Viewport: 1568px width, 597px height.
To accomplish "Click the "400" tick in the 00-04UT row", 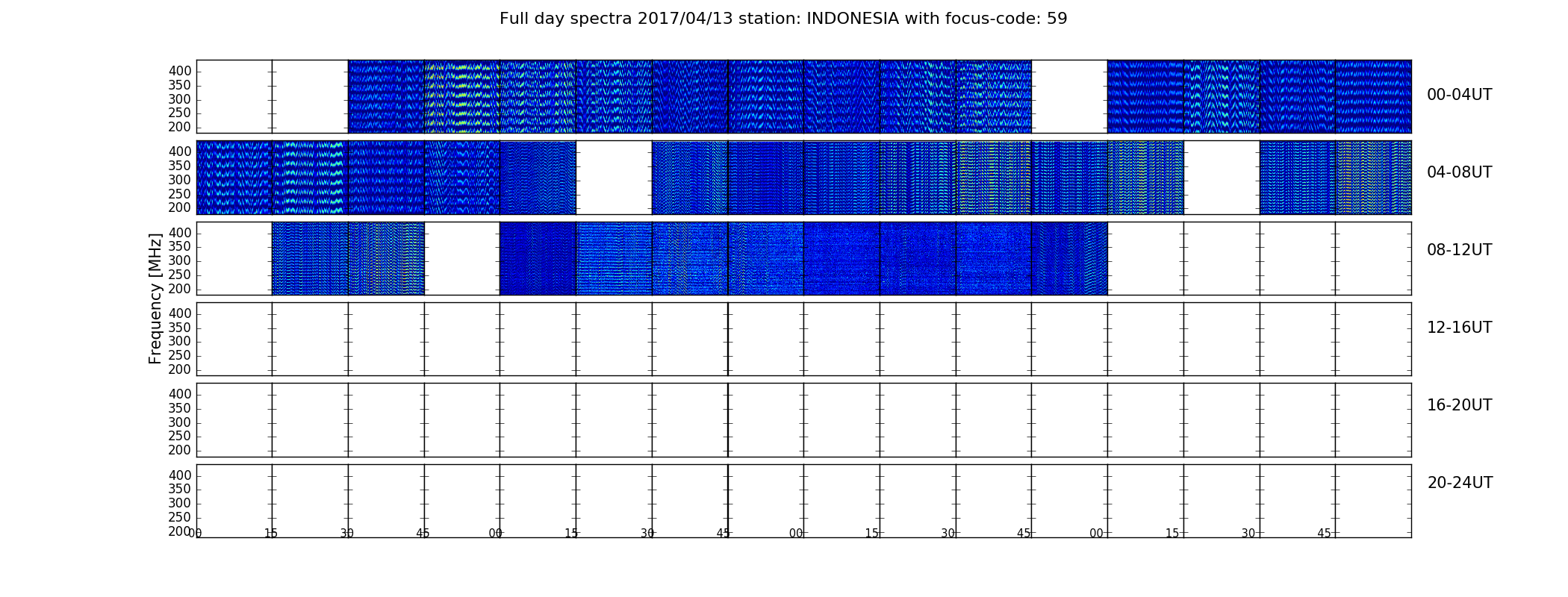I will [x=180, y=72].
